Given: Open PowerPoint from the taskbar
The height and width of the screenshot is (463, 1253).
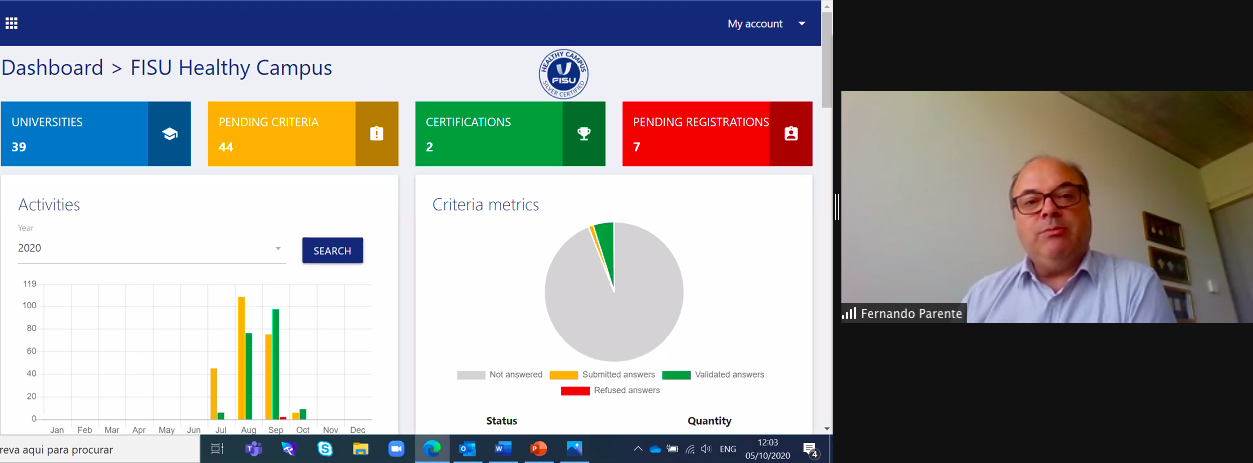Looking at the screenshot, I should [x=538, y=449].
